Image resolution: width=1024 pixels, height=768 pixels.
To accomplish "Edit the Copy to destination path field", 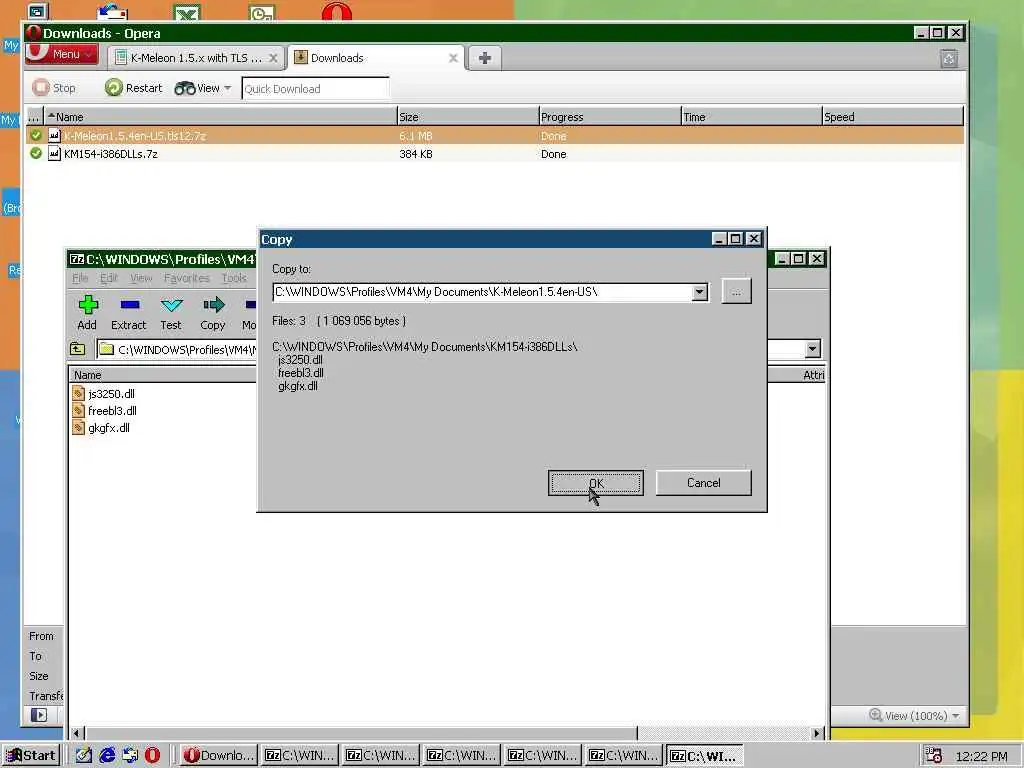I will click(482, 292).
